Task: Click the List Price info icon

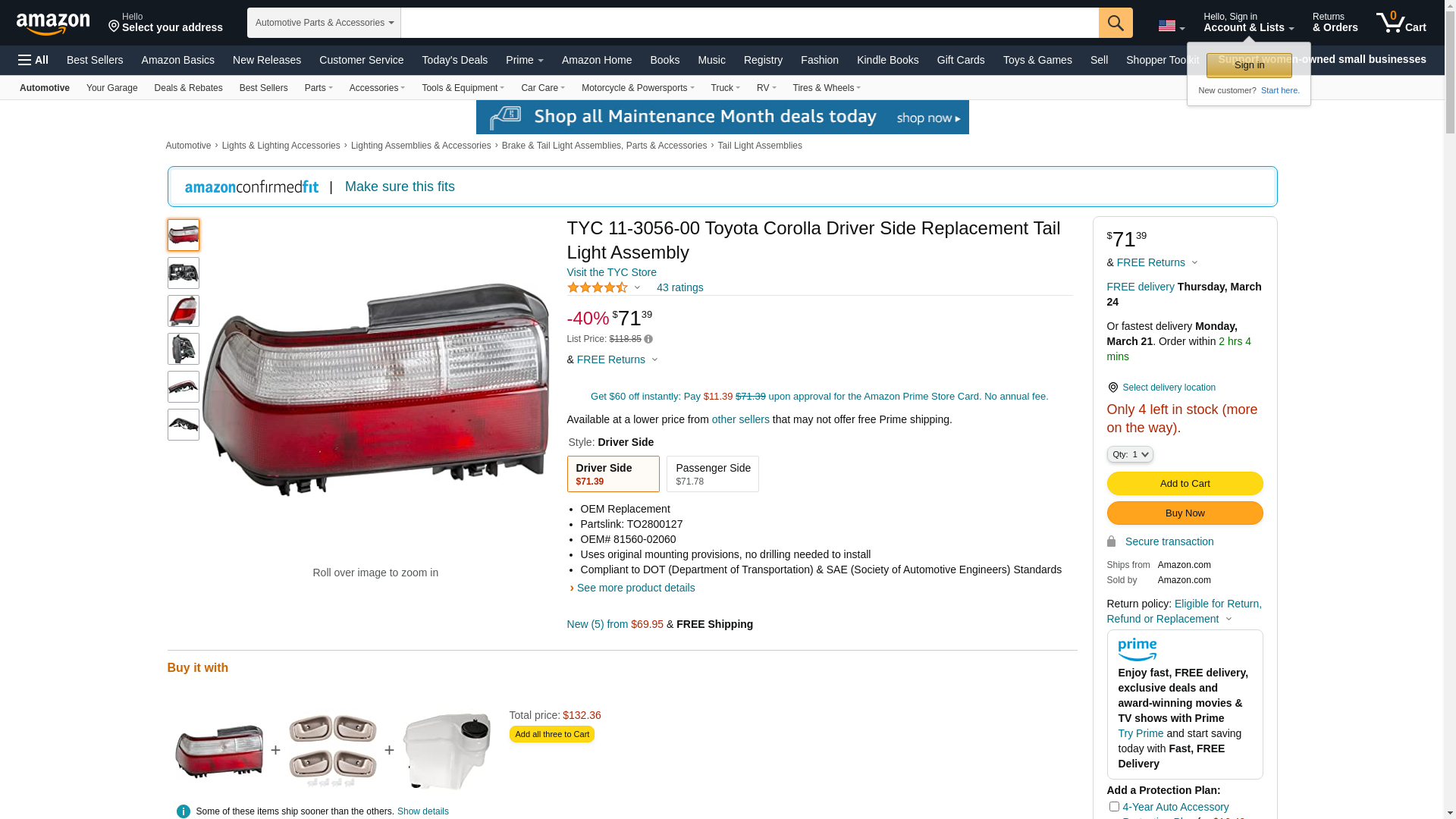Action: [x=648, y=339]
